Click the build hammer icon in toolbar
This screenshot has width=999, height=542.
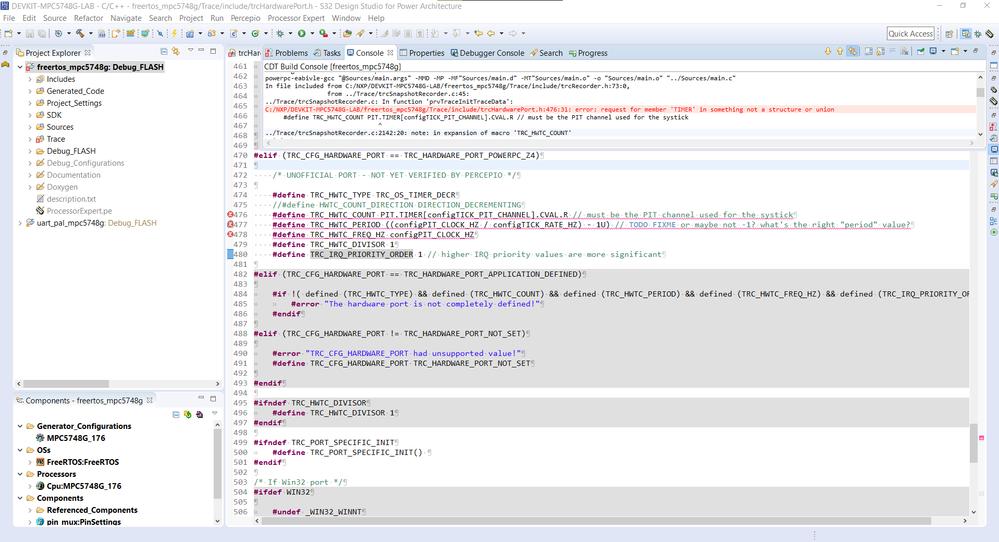click(80, 33)
